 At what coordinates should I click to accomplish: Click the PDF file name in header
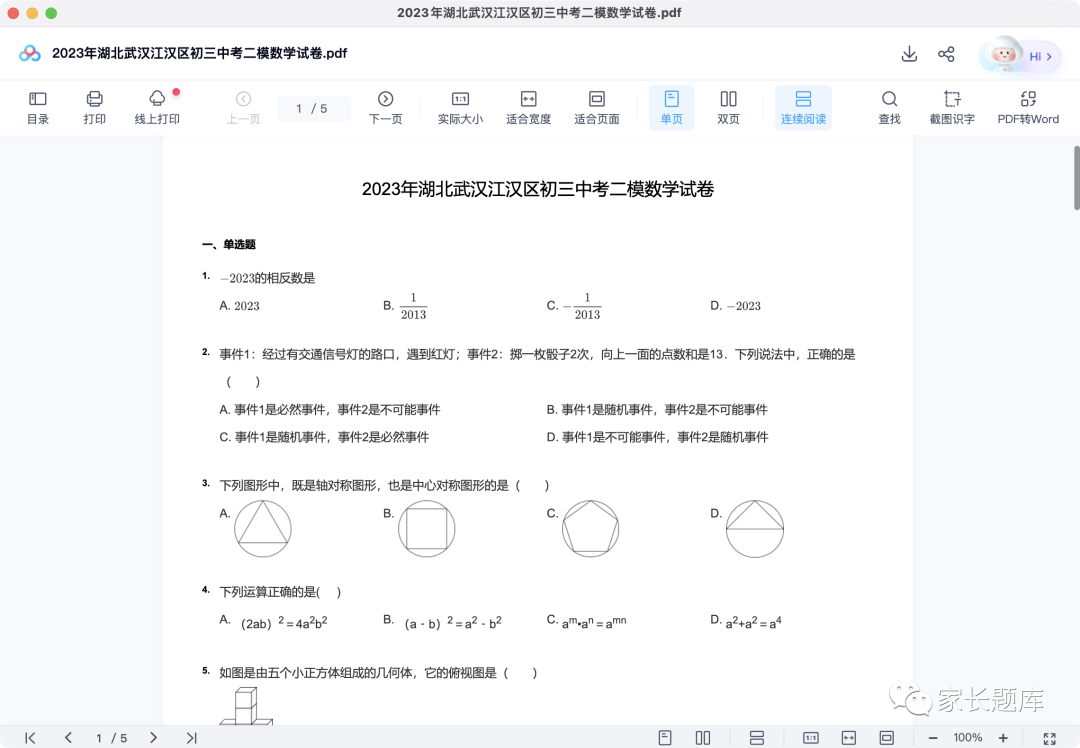200,53
